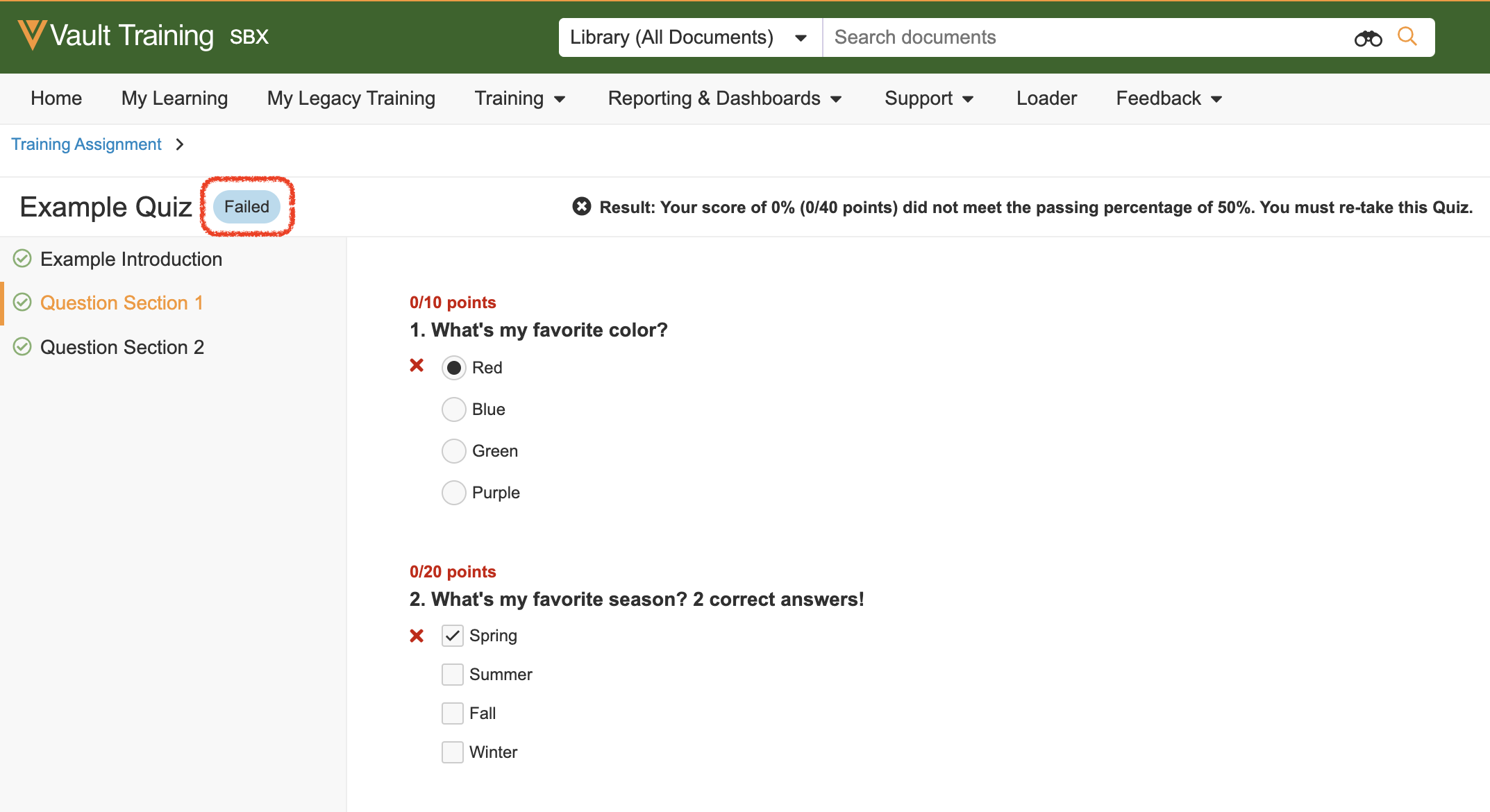Open the Loader menu item

tap(1046, 99)
